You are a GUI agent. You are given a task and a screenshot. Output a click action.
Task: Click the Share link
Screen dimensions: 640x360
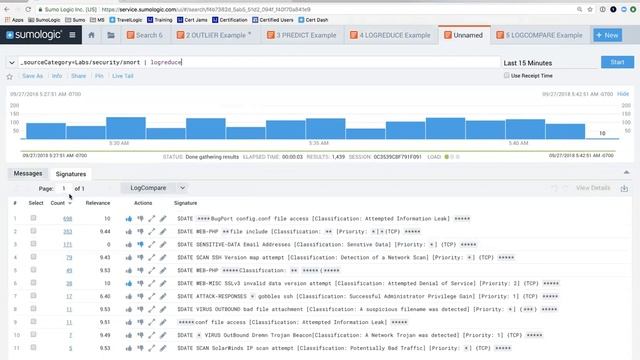pyautogui.click(x=78, y=76)
